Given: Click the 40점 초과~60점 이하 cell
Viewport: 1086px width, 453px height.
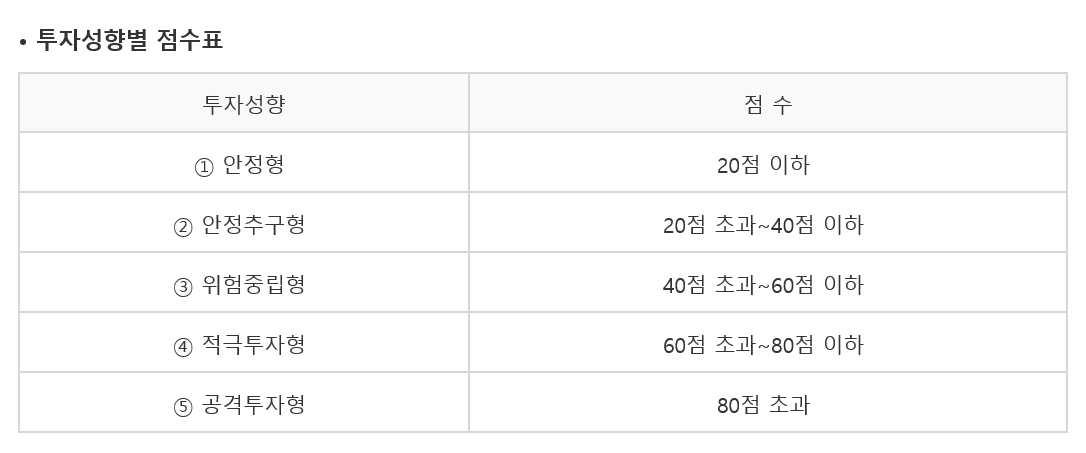Looking at the screenshot, I should (768, 282).
